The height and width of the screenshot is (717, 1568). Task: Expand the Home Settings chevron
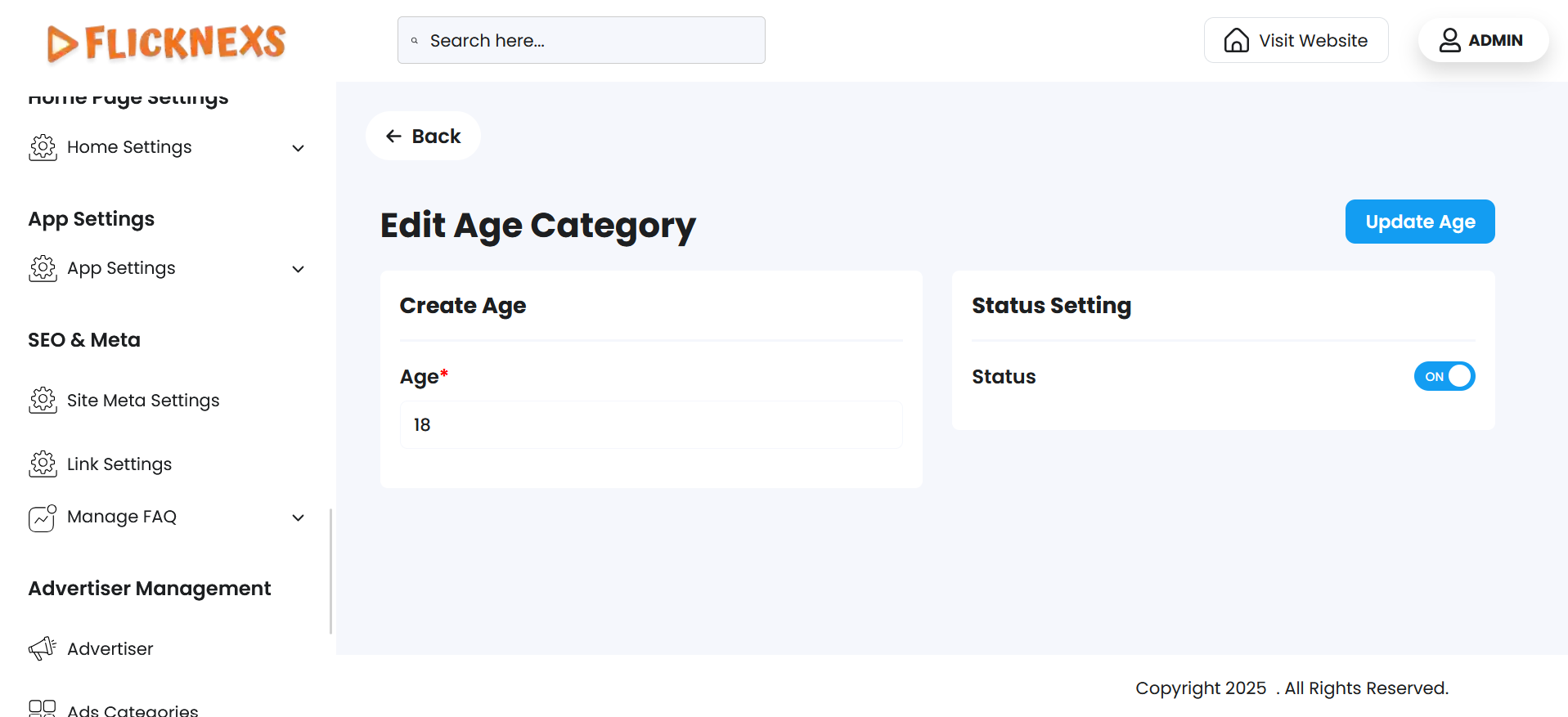pyautogui.click(x=299, y=148)
